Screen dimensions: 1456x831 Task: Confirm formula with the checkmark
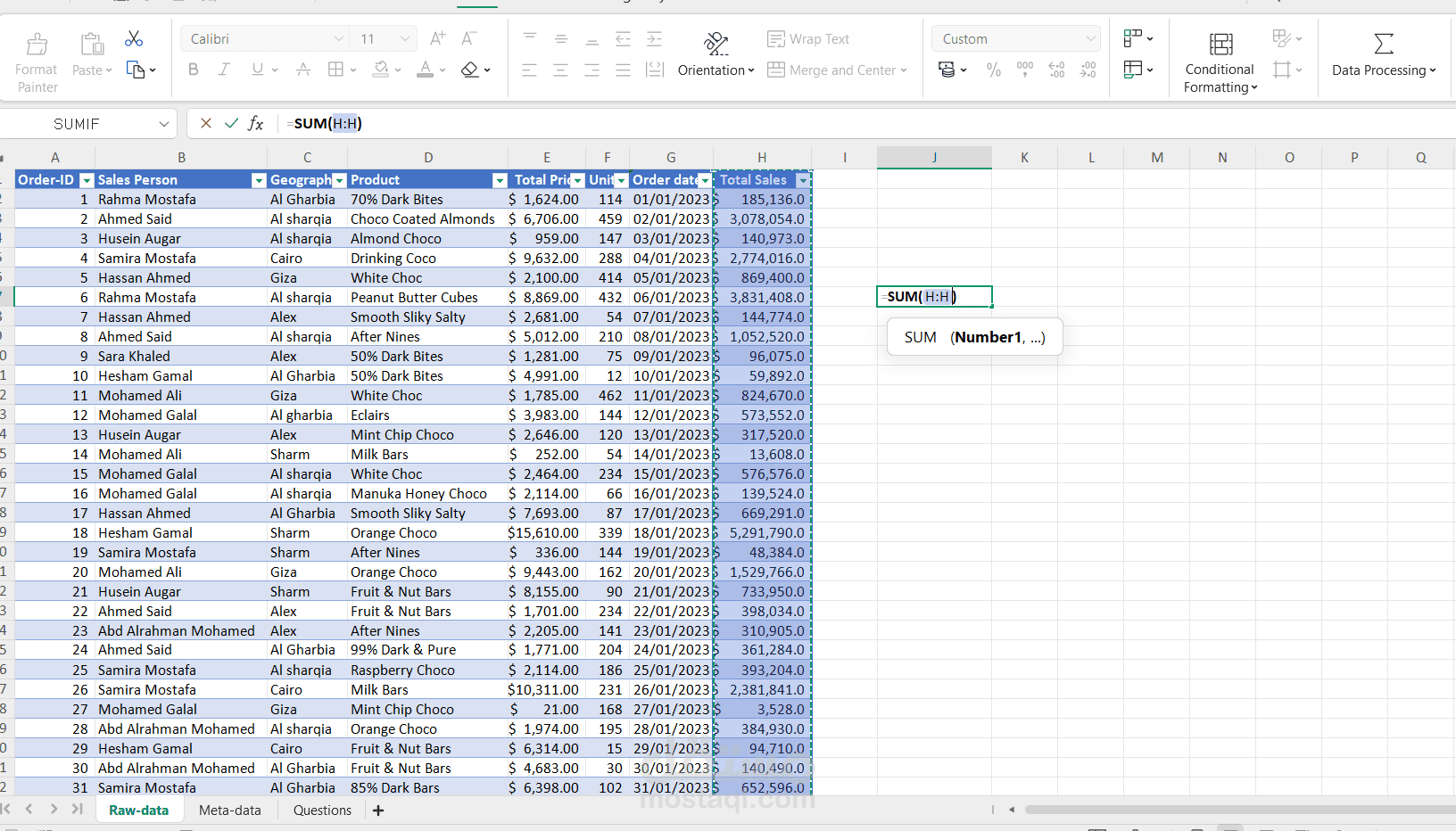click(x=231, y=123)
